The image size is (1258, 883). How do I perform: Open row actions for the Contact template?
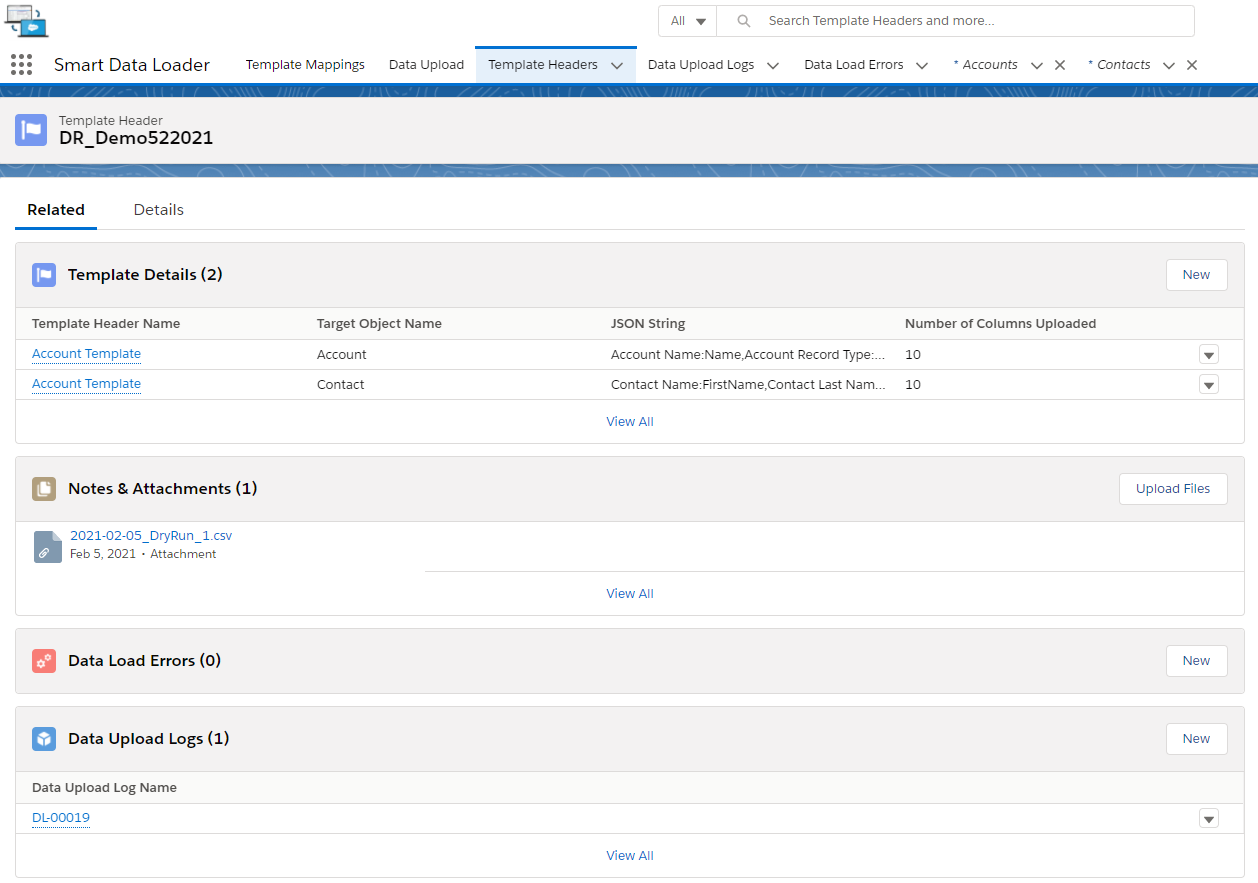1209,385
